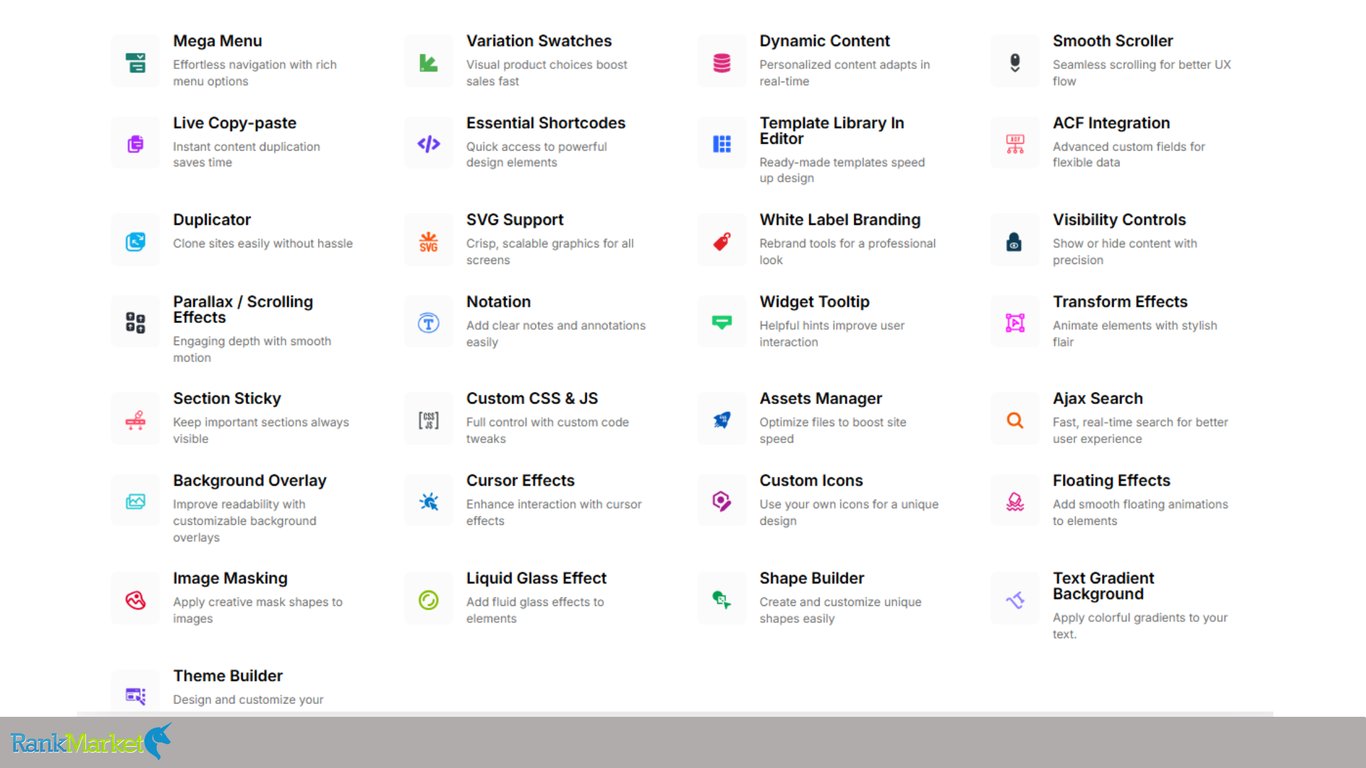Click 'Ready-made templates speed up design' text
The height and width of the screenshot is (768, 1366).
(842, 170)
